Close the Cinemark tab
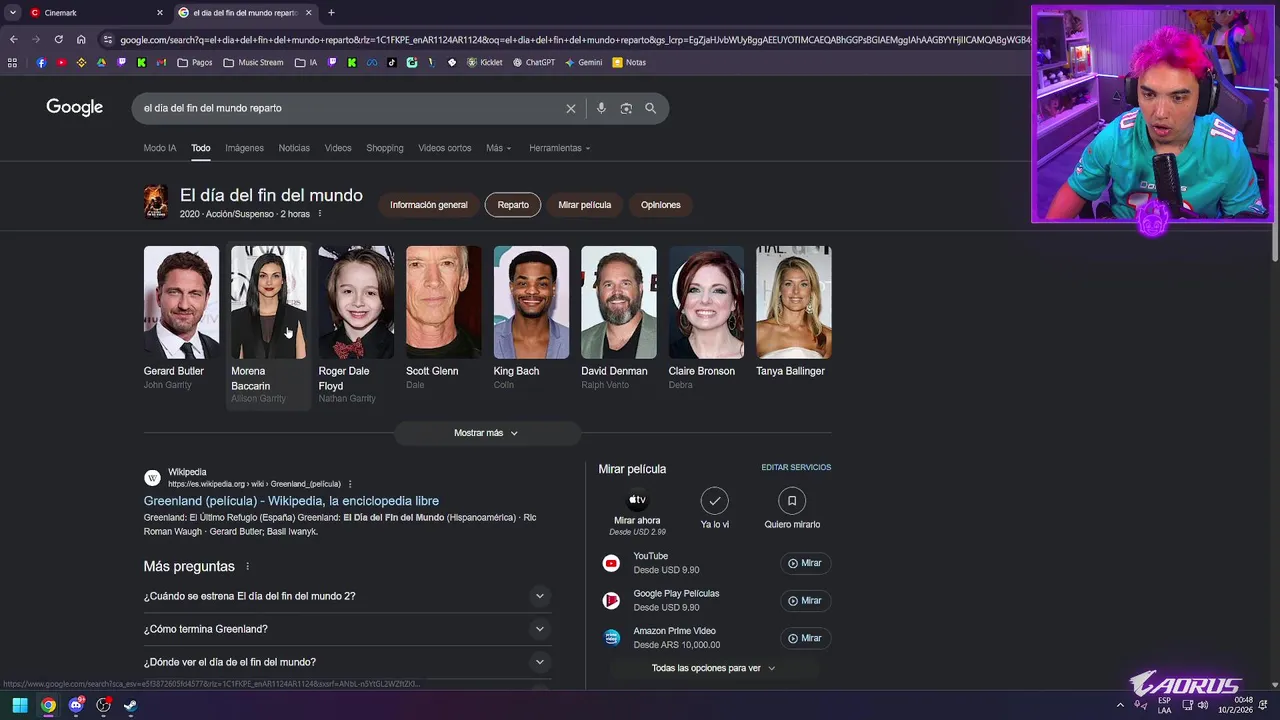The image size is (1280, 720). (x=160, y=13)
